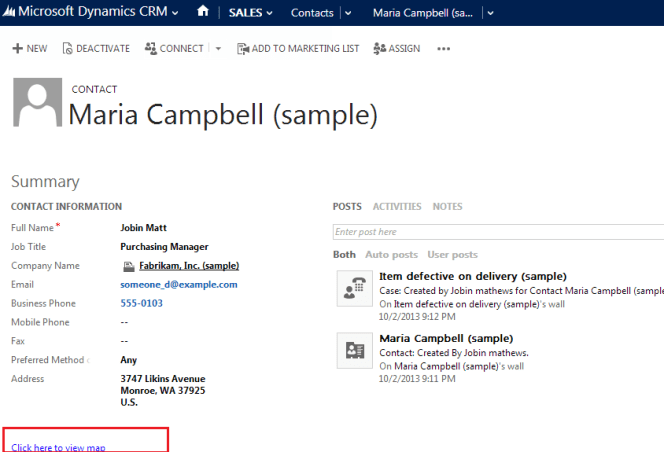The width and height of the screenshot is (664, 452).
Task: Click the Click here to view map link
Action: point(58,447)
